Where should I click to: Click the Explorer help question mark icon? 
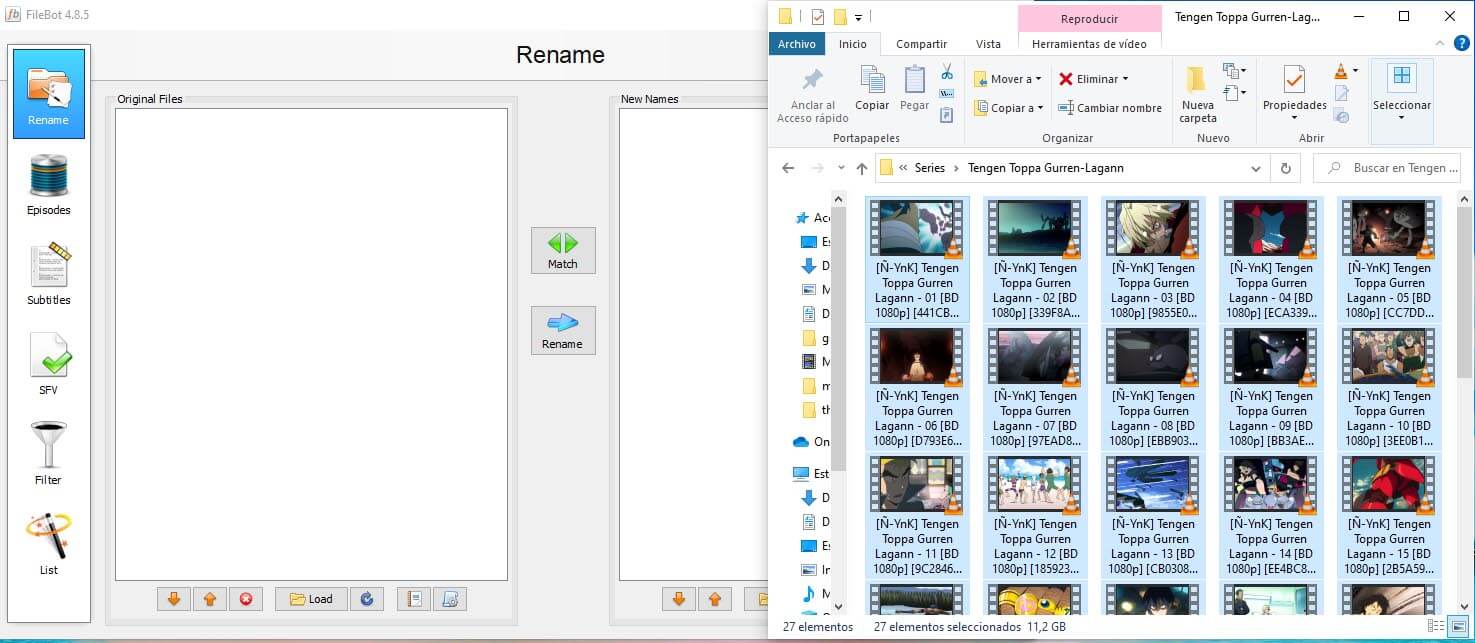tap(1461, 44)
